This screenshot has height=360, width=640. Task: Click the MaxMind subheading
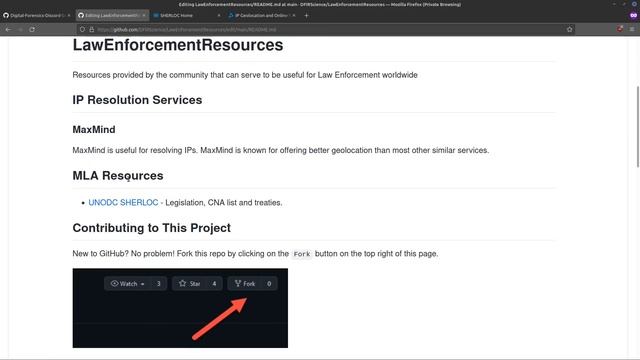[94, 129]
